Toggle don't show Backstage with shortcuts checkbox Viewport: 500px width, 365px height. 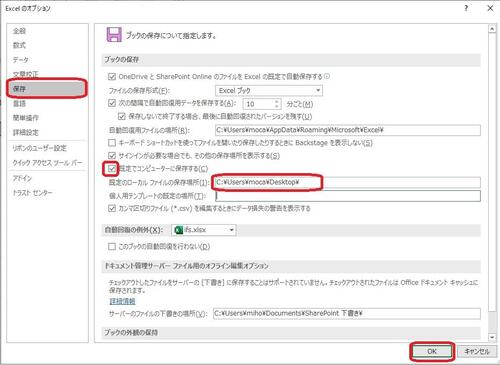click(x=112, y=143)
